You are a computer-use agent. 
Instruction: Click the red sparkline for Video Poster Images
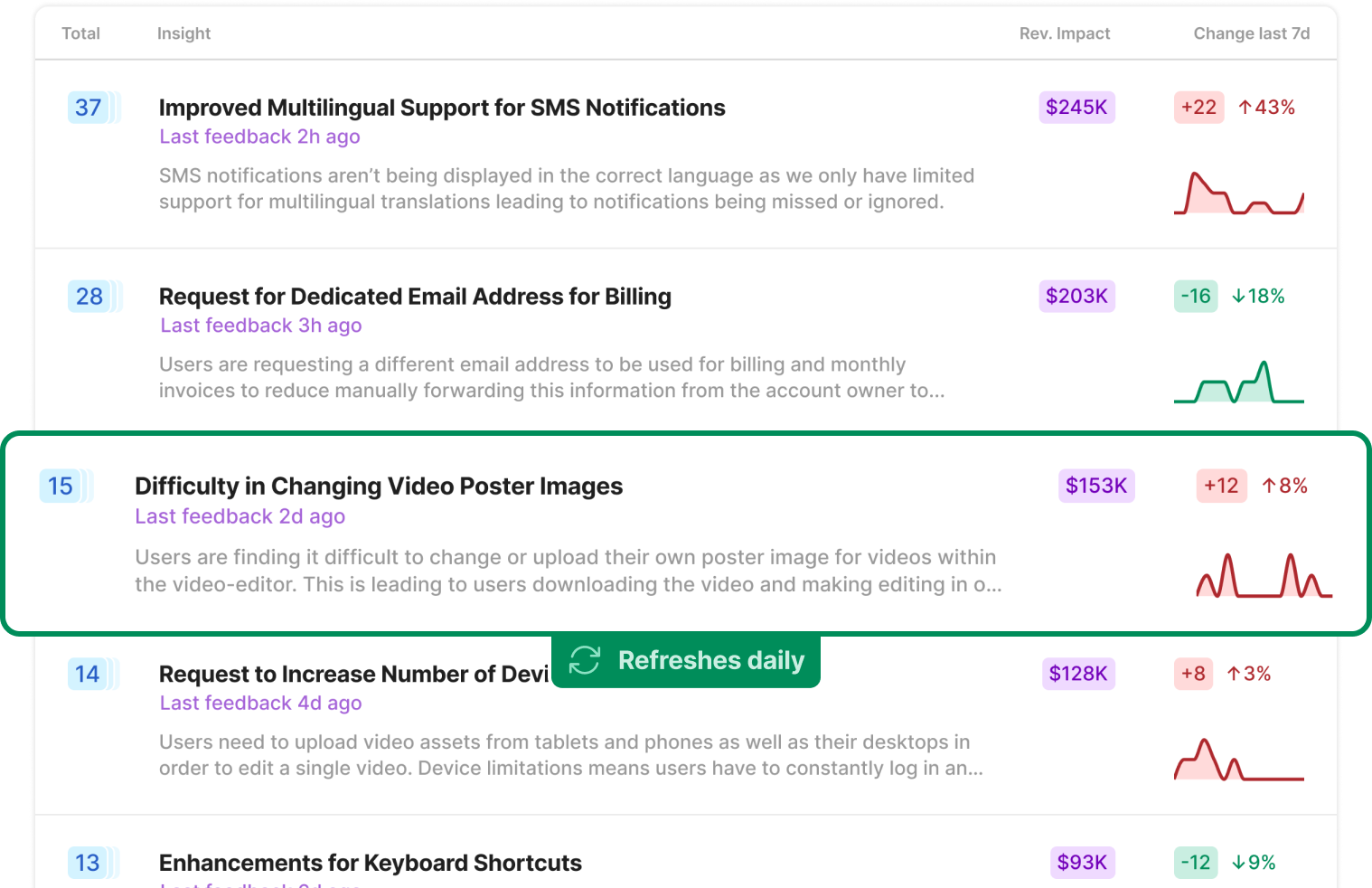click(x=1264, y=575)
